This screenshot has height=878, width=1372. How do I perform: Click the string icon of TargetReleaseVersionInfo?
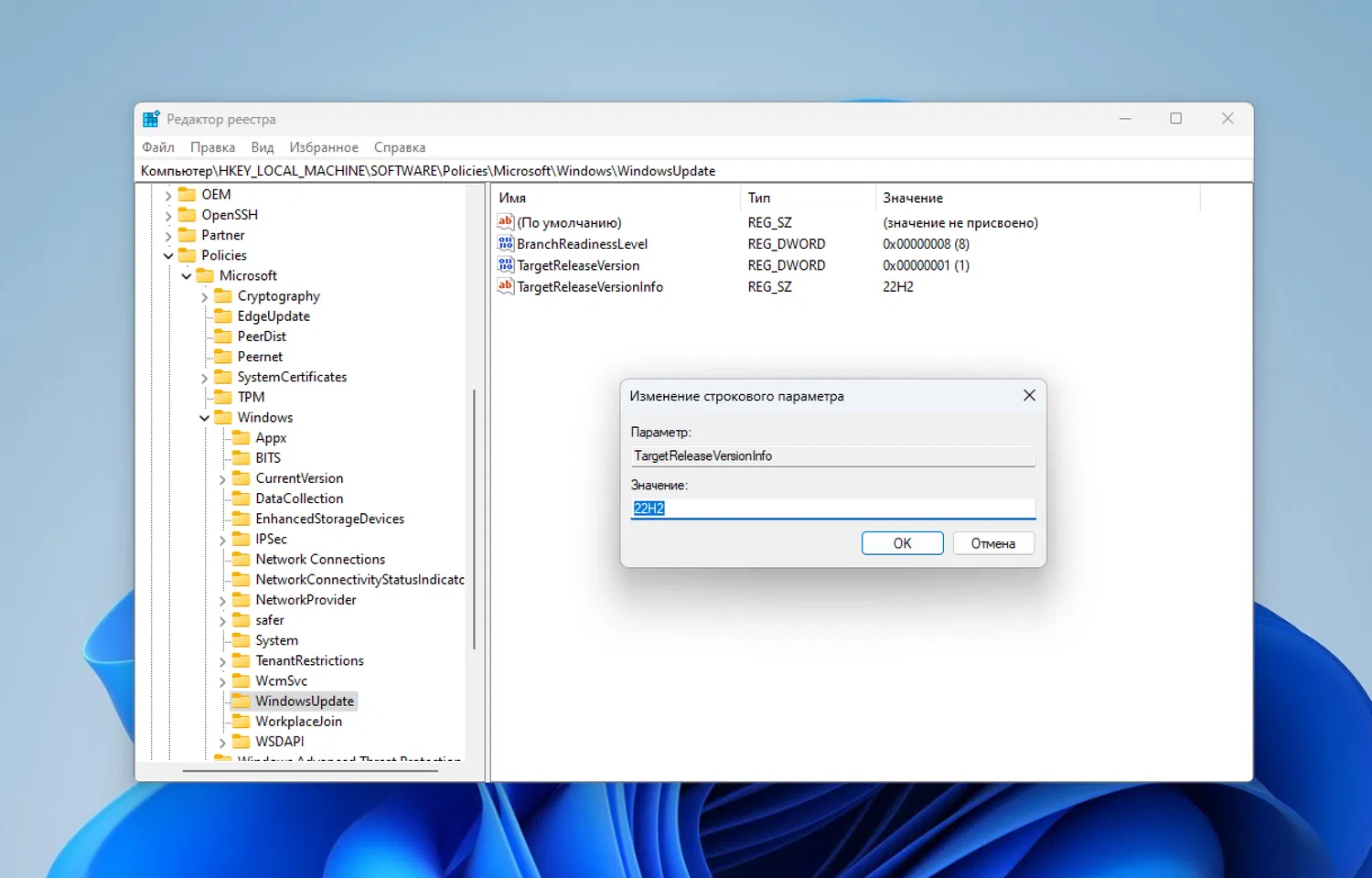[x=506, y=285]
